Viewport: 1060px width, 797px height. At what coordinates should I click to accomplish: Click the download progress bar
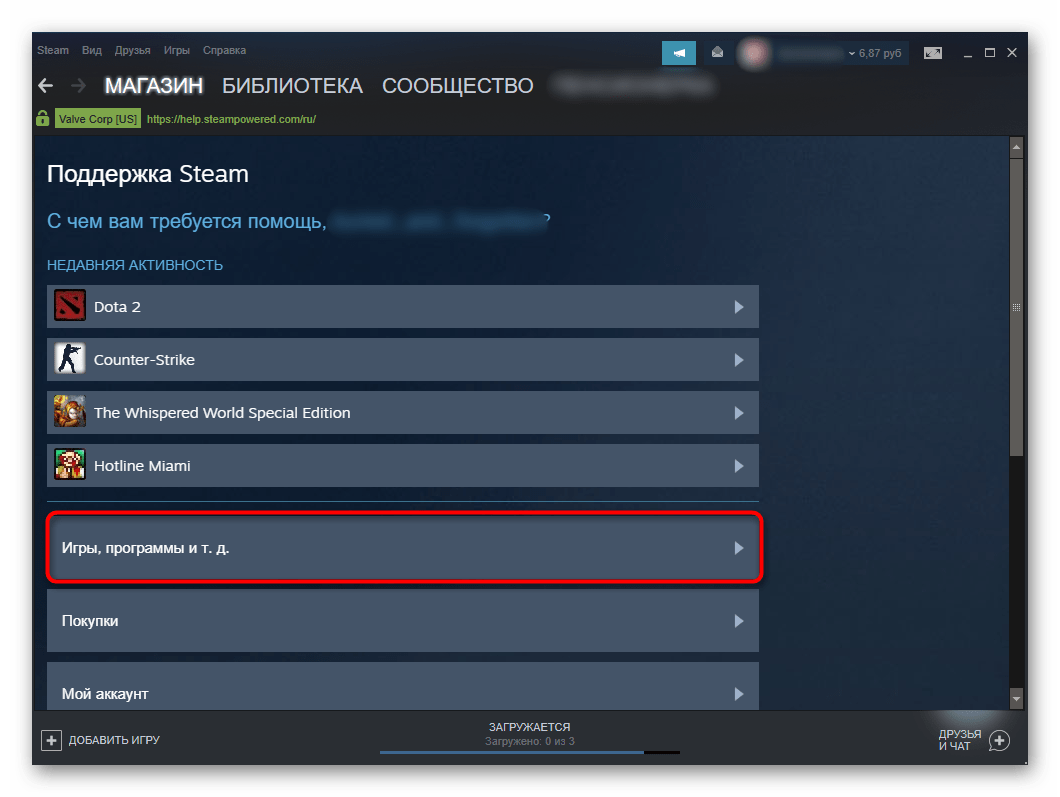click(529, 752)
